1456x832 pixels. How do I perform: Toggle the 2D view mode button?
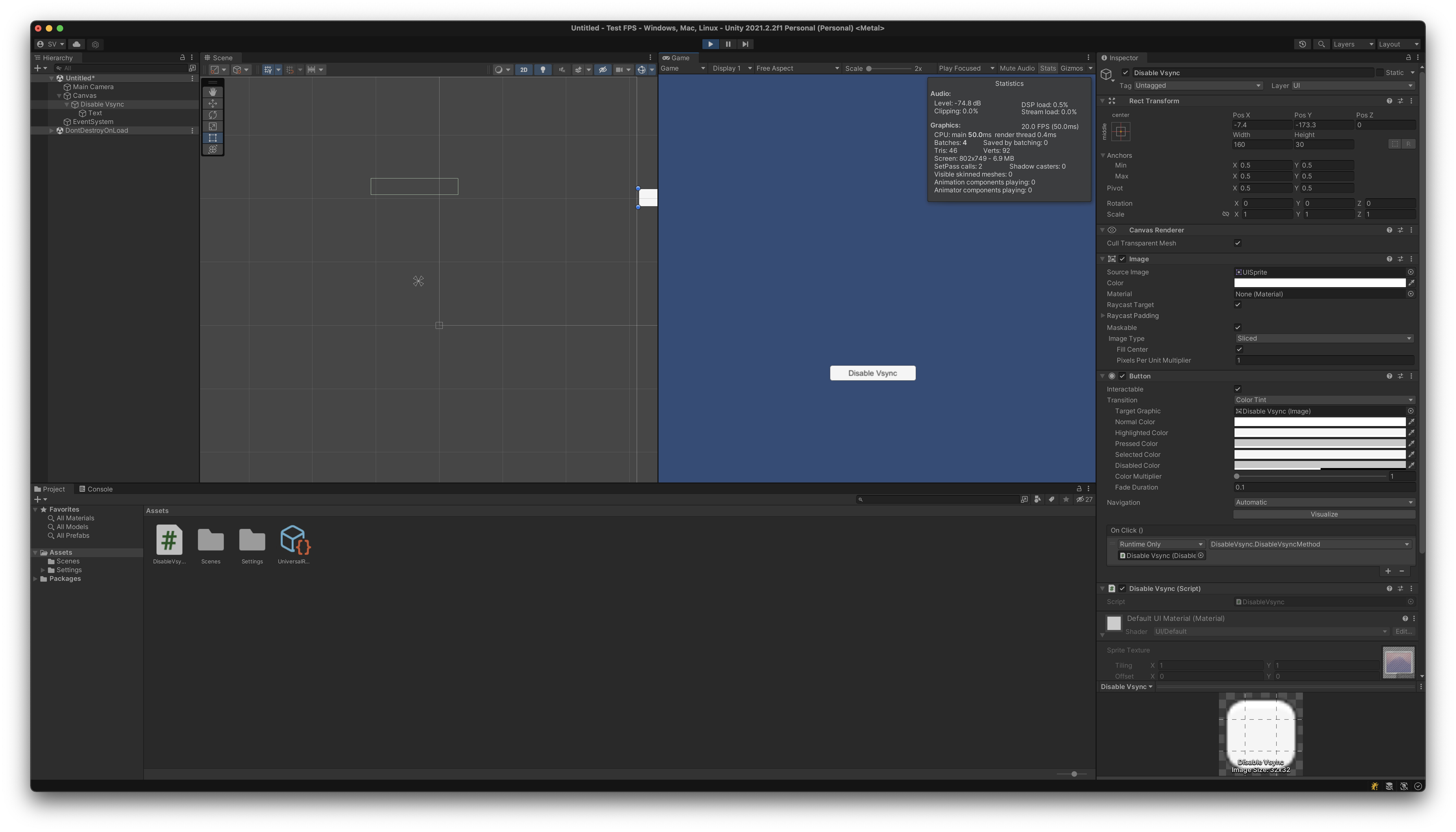pyautogui.click(x=523, y=70)
